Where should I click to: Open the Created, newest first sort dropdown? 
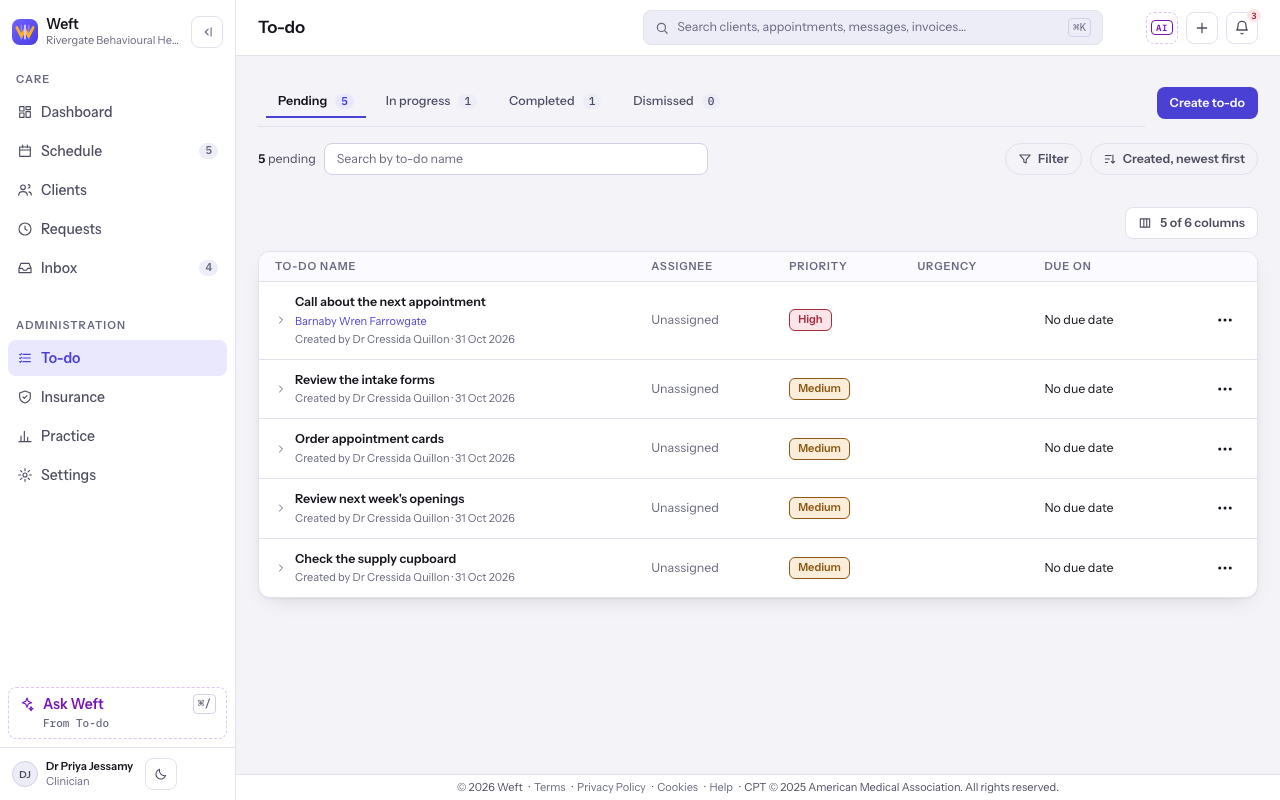coord(1174,159)
